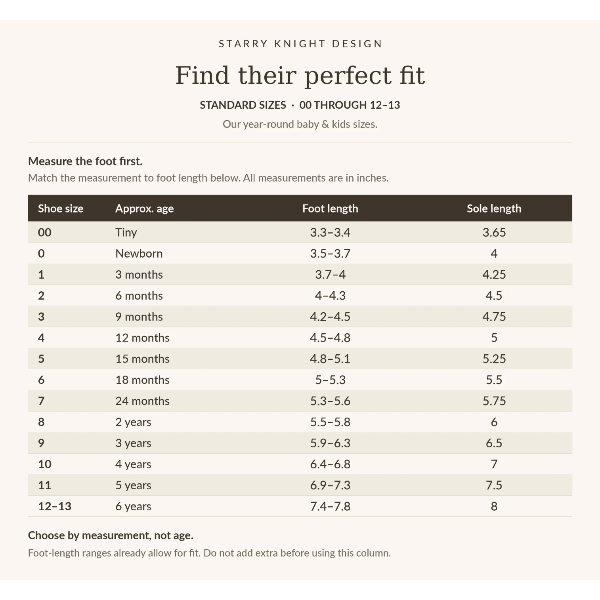Click shoe size 10 cell

pyautogui.click(x=45, y=464)
